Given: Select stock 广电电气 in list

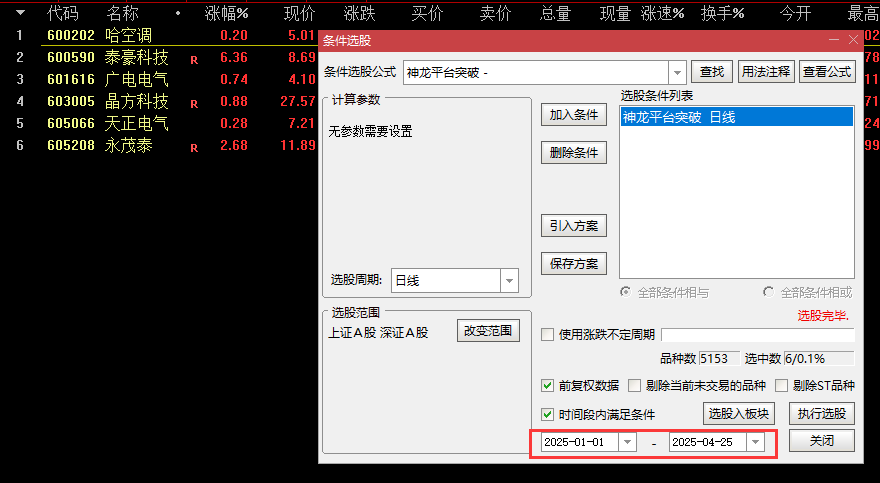Looking at the screenshot, I should tap(136, 79).
